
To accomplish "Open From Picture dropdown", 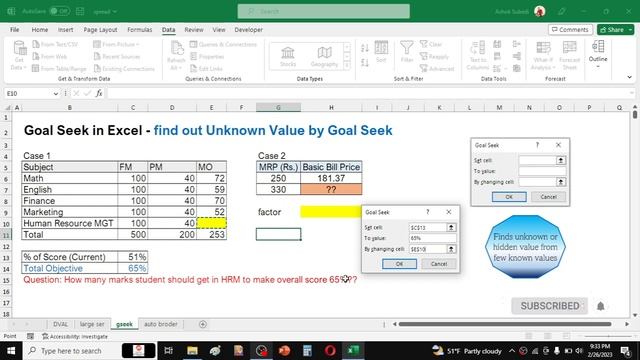I will [116, 44].
